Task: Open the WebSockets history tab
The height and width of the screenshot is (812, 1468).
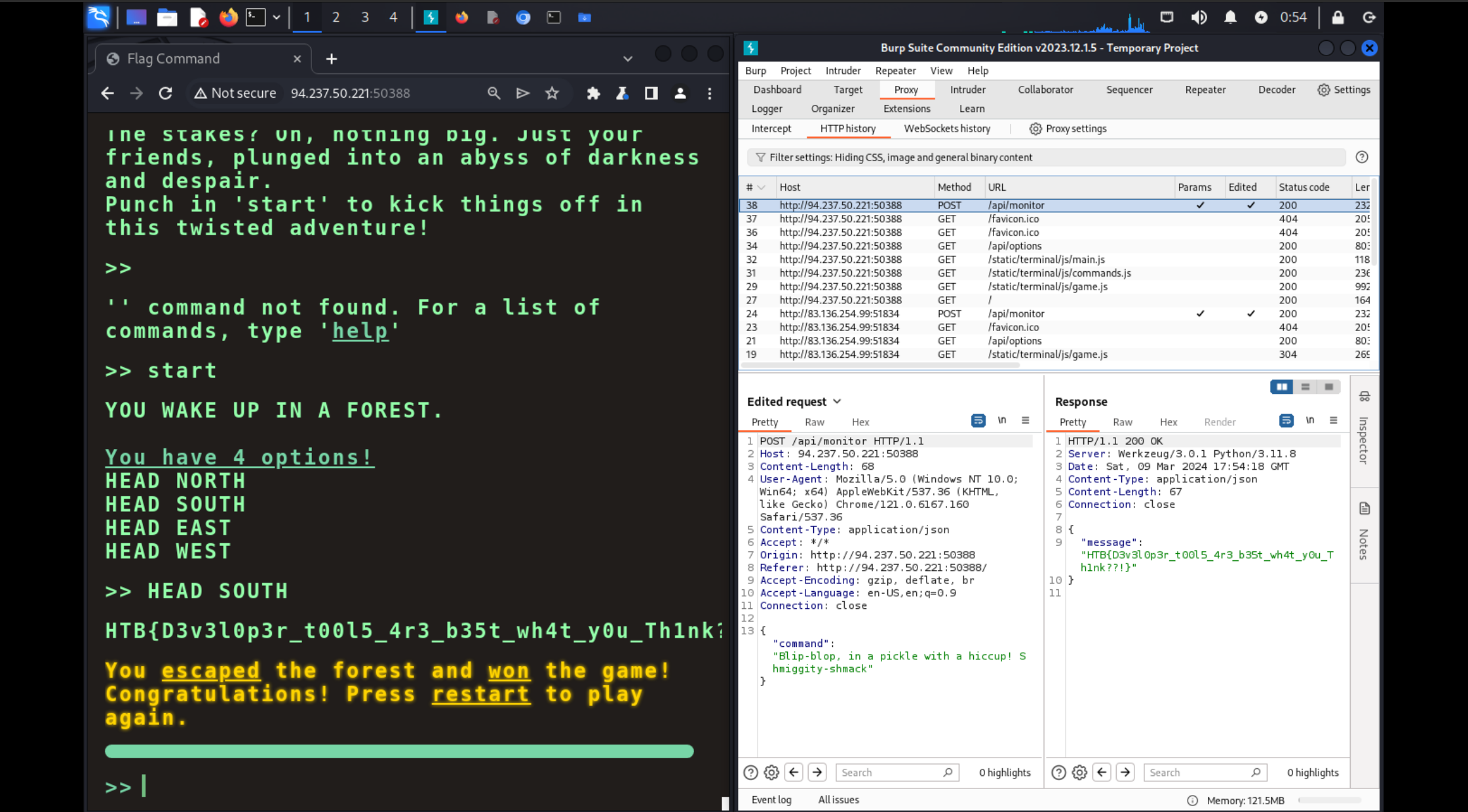Action: click(x=947, y=128)
